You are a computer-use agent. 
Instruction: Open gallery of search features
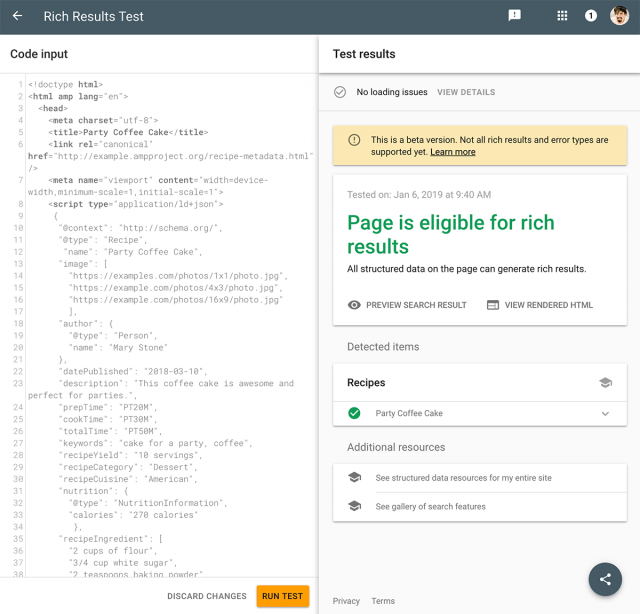[430, 507]
